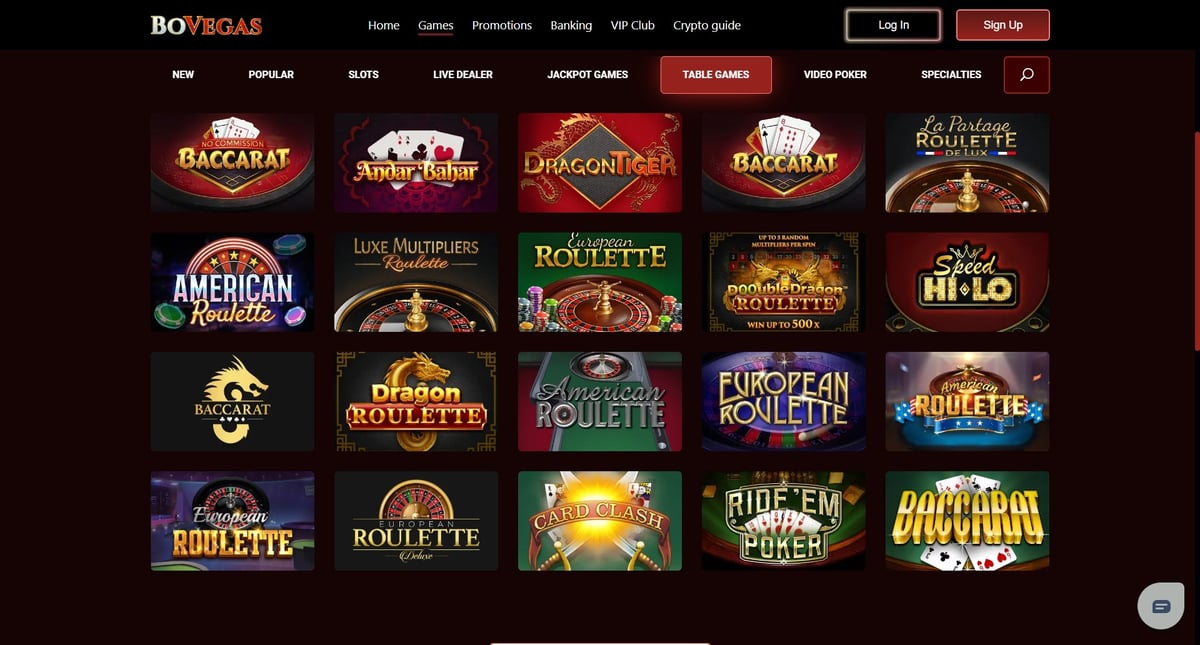
Task: Select the Dragon Roulette game tile
Action: tap(416, 401)
